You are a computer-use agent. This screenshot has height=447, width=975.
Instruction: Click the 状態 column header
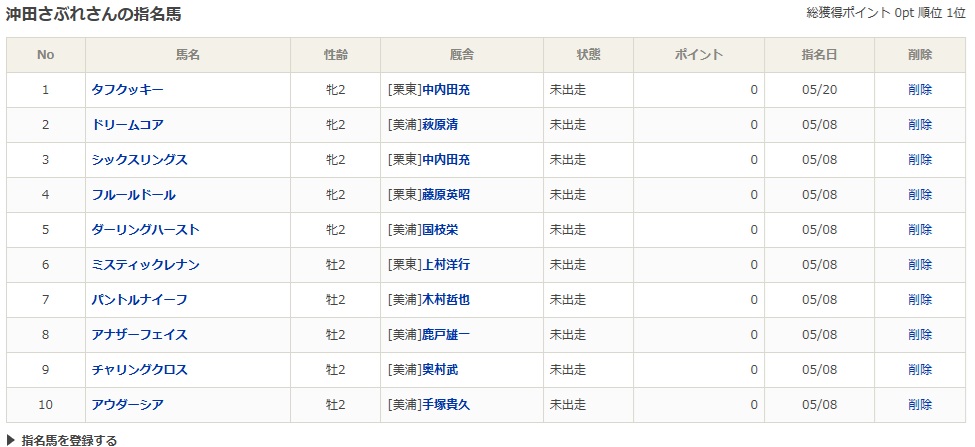pos(588,55)
